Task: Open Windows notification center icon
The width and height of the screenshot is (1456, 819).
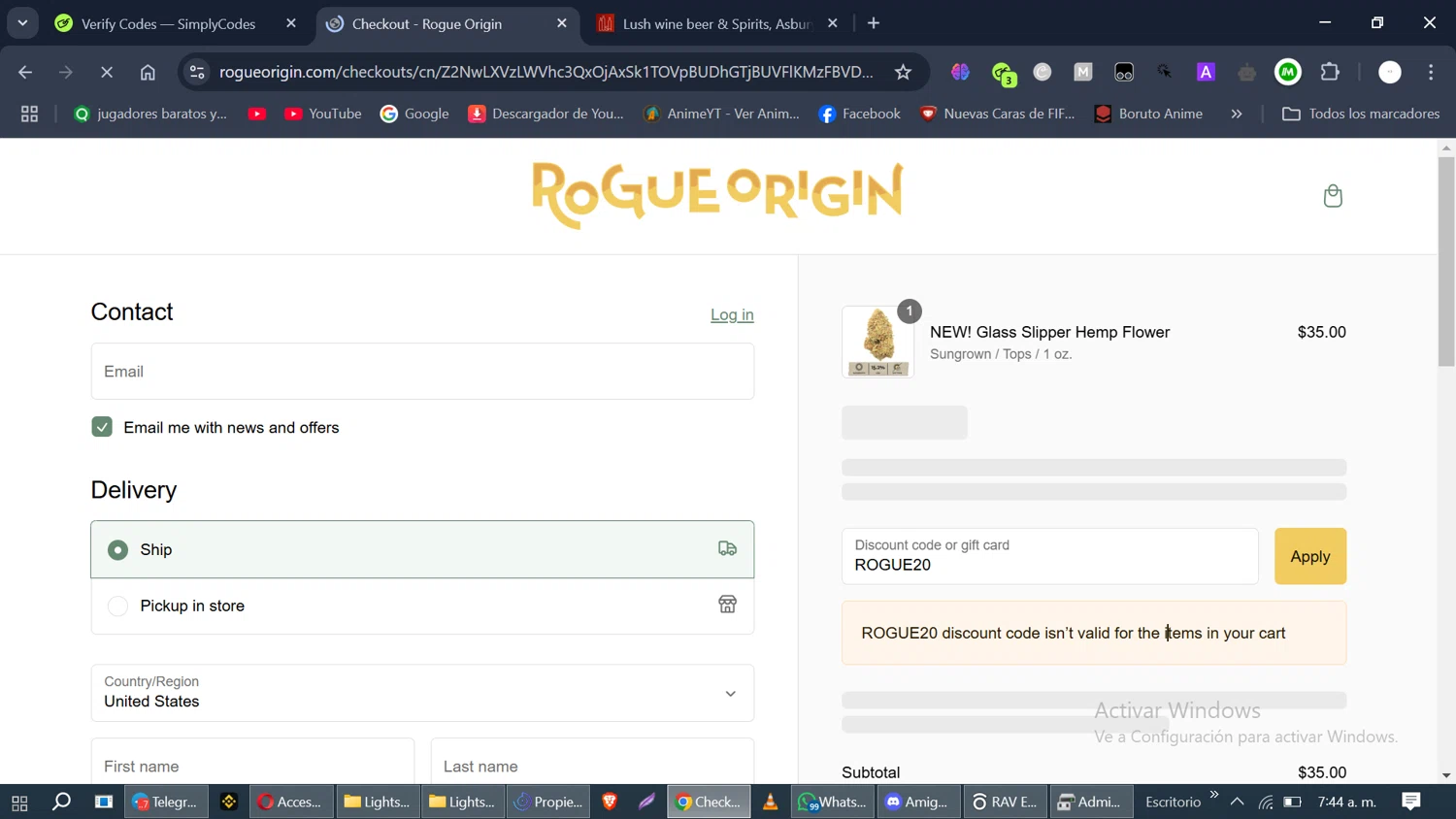Action: pos(1411,802)
